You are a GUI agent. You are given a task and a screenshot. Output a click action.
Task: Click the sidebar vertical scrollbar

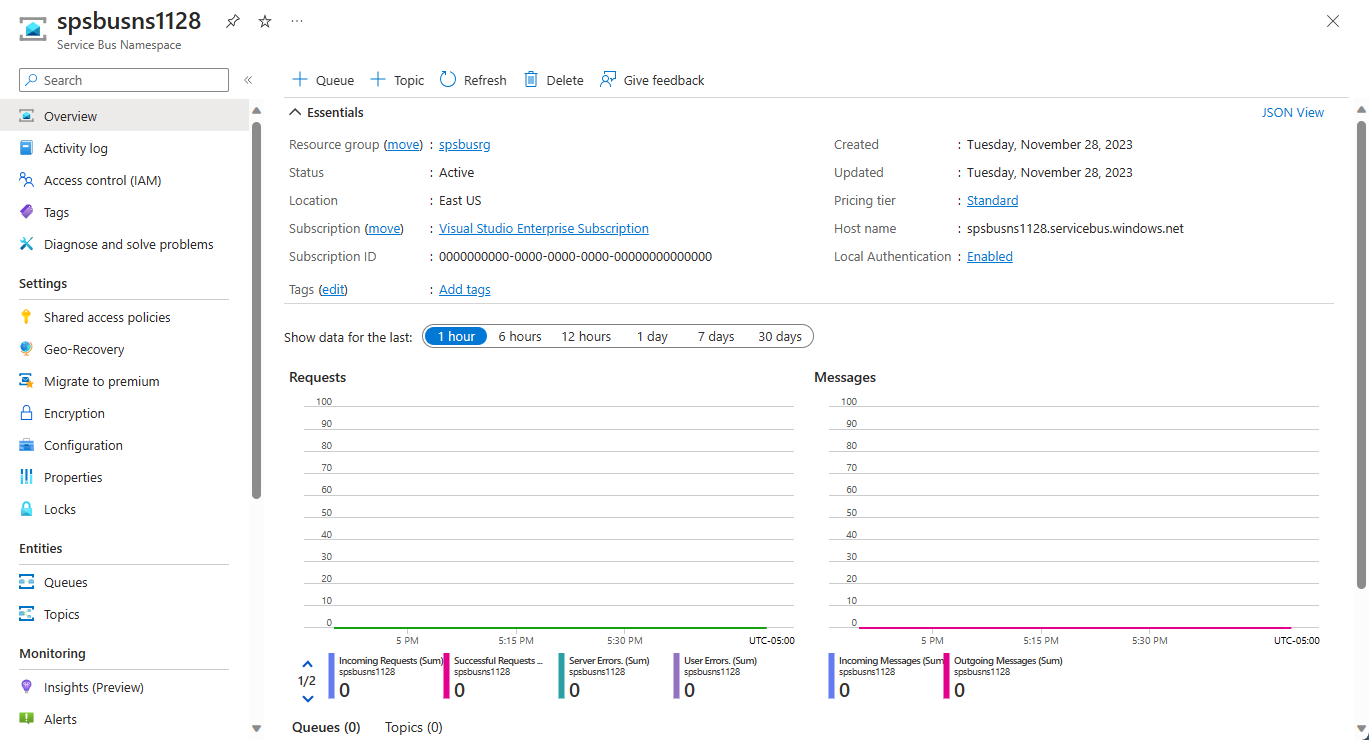(x=256, y=310)
